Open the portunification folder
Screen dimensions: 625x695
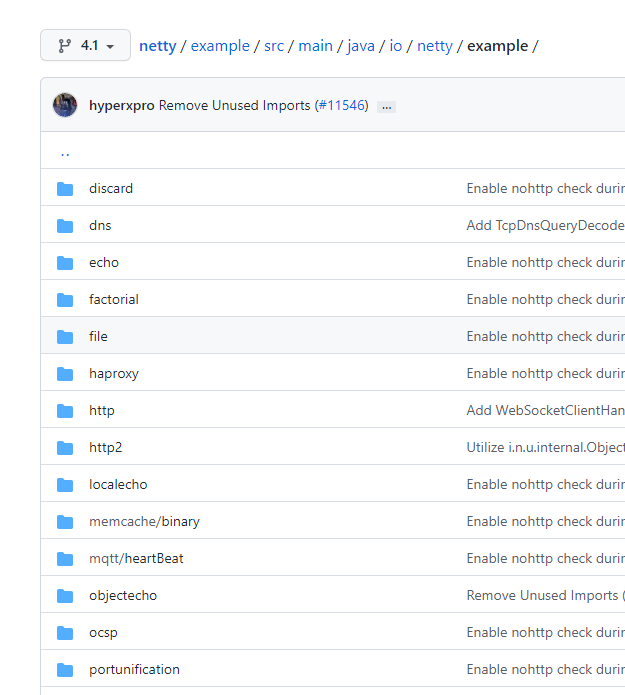[x=134, y=669]
